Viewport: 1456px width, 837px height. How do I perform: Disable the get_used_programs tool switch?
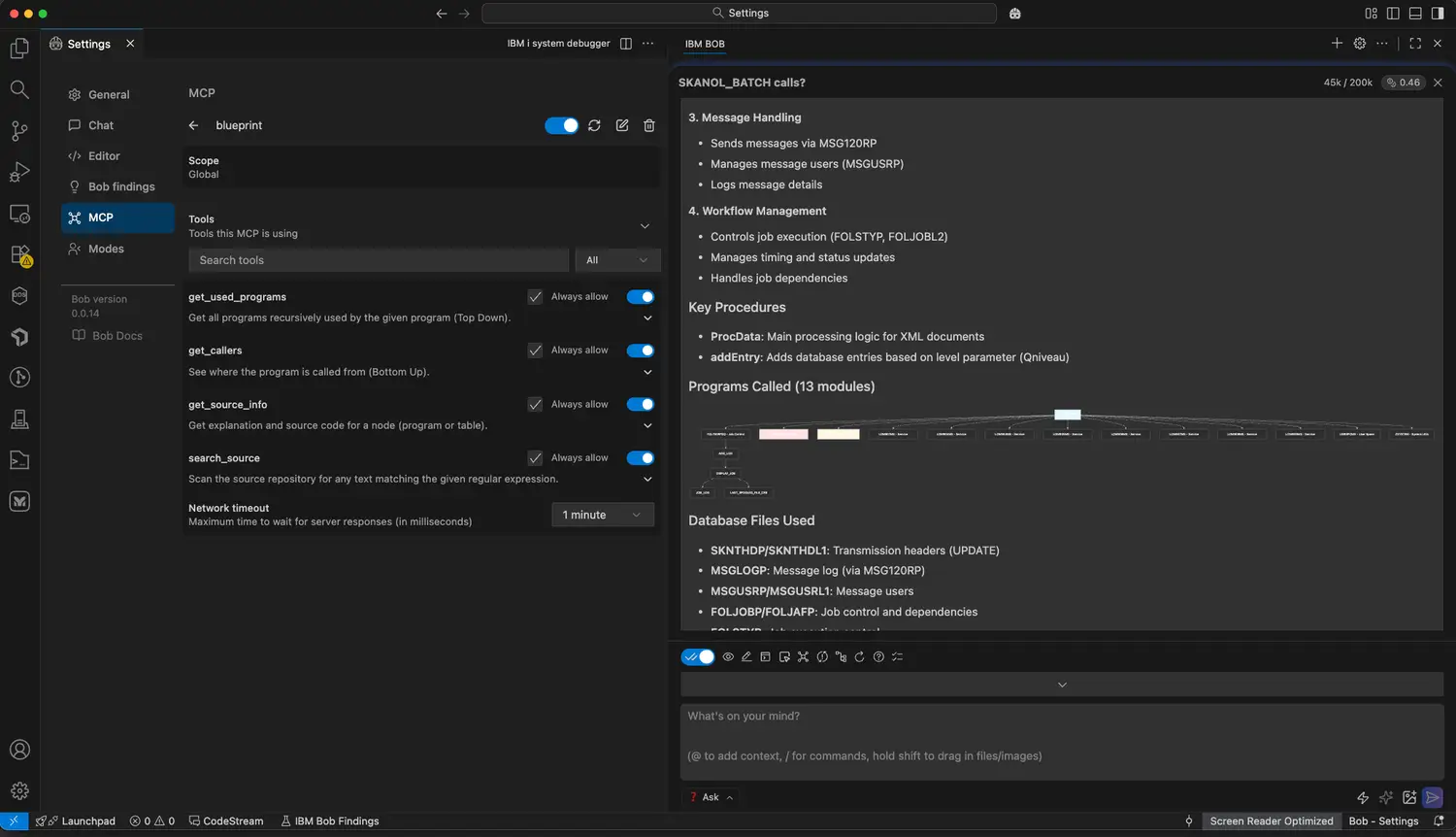(x=641, y=297)
